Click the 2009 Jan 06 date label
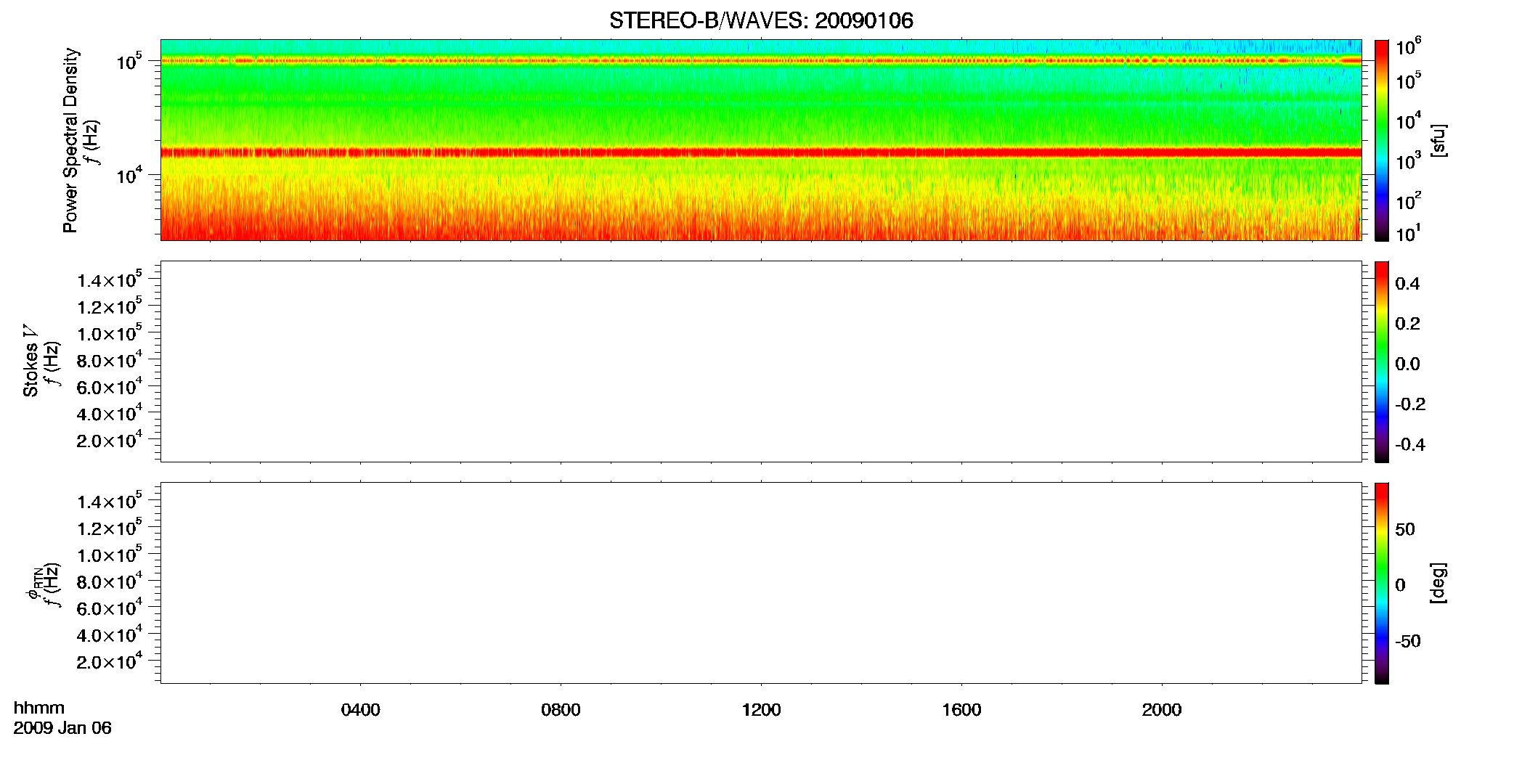Screen dimensions: 1522x784 62,728
